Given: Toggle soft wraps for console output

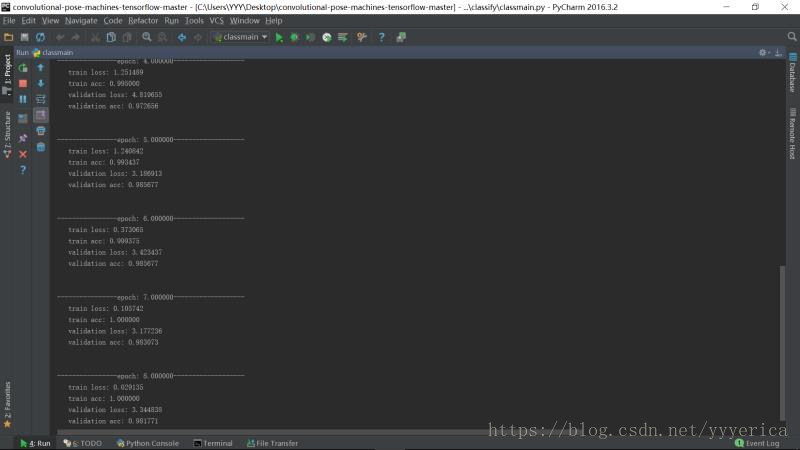Looking at the screenshot, I should click(41, 99).
